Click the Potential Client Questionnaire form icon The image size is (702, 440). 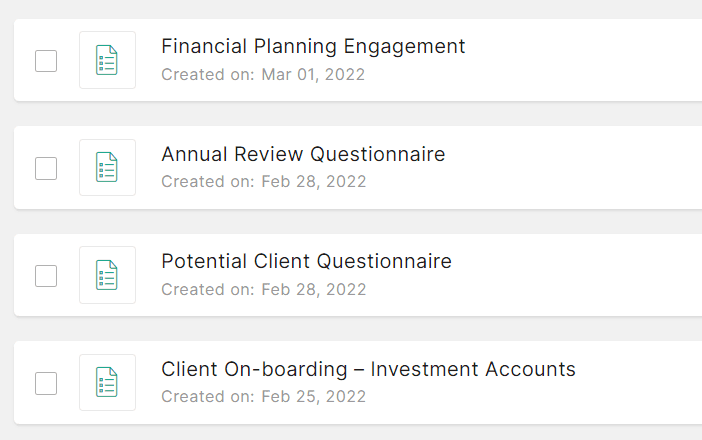(x=107, y=275)
